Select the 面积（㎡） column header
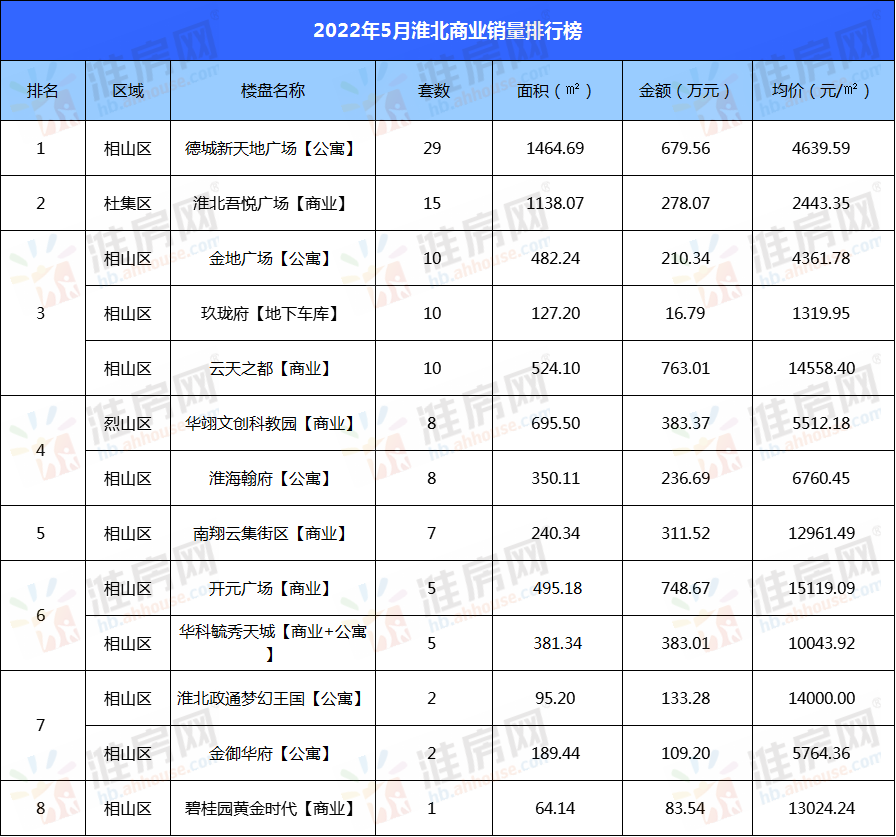The height and width of the screenshot is (837, 896). (556, 90)
